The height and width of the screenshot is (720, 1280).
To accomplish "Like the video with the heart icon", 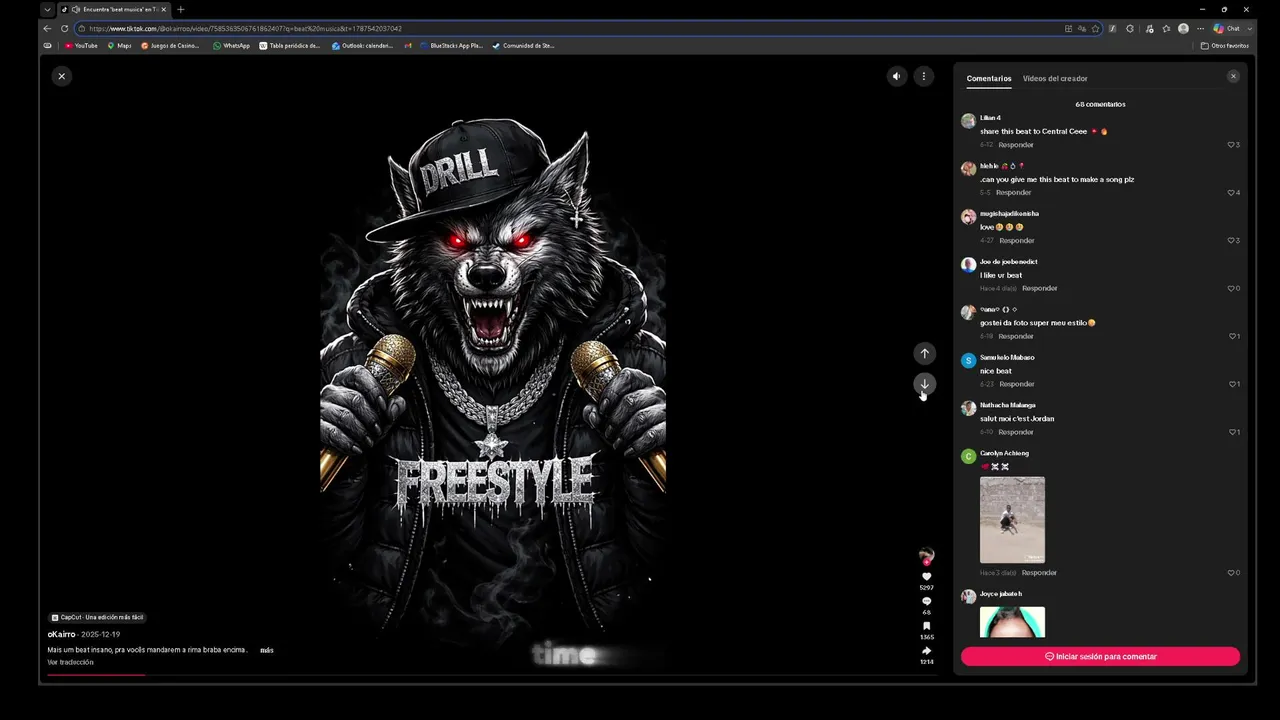I will point(926,577).
